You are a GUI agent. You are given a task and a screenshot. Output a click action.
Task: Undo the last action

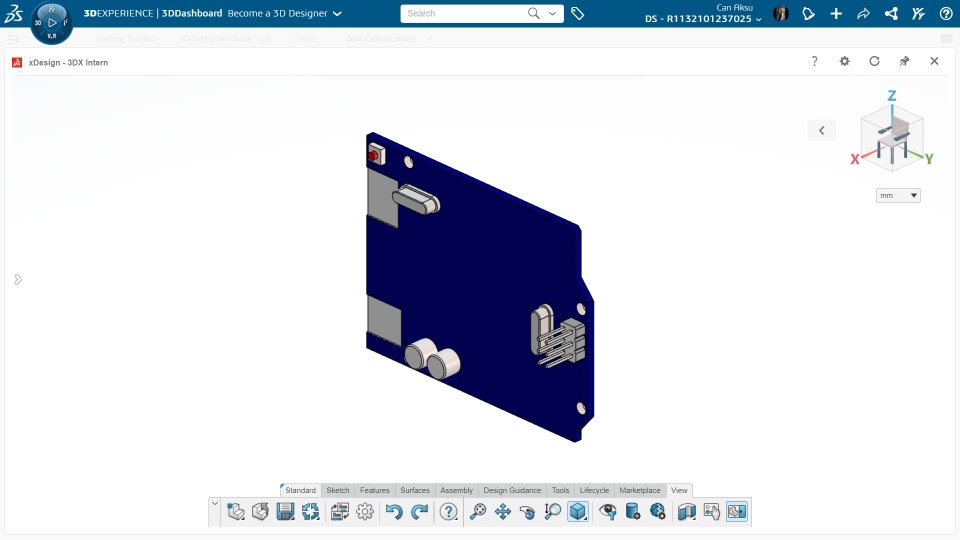click(x=394, y=511)
